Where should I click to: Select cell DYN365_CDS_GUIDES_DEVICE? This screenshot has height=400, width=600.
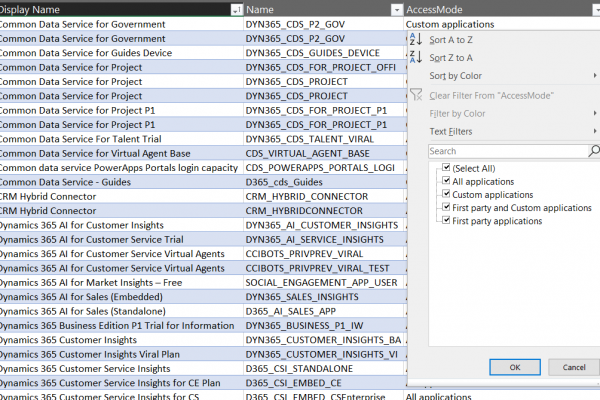pyautogui.click(x=323, y=53)
